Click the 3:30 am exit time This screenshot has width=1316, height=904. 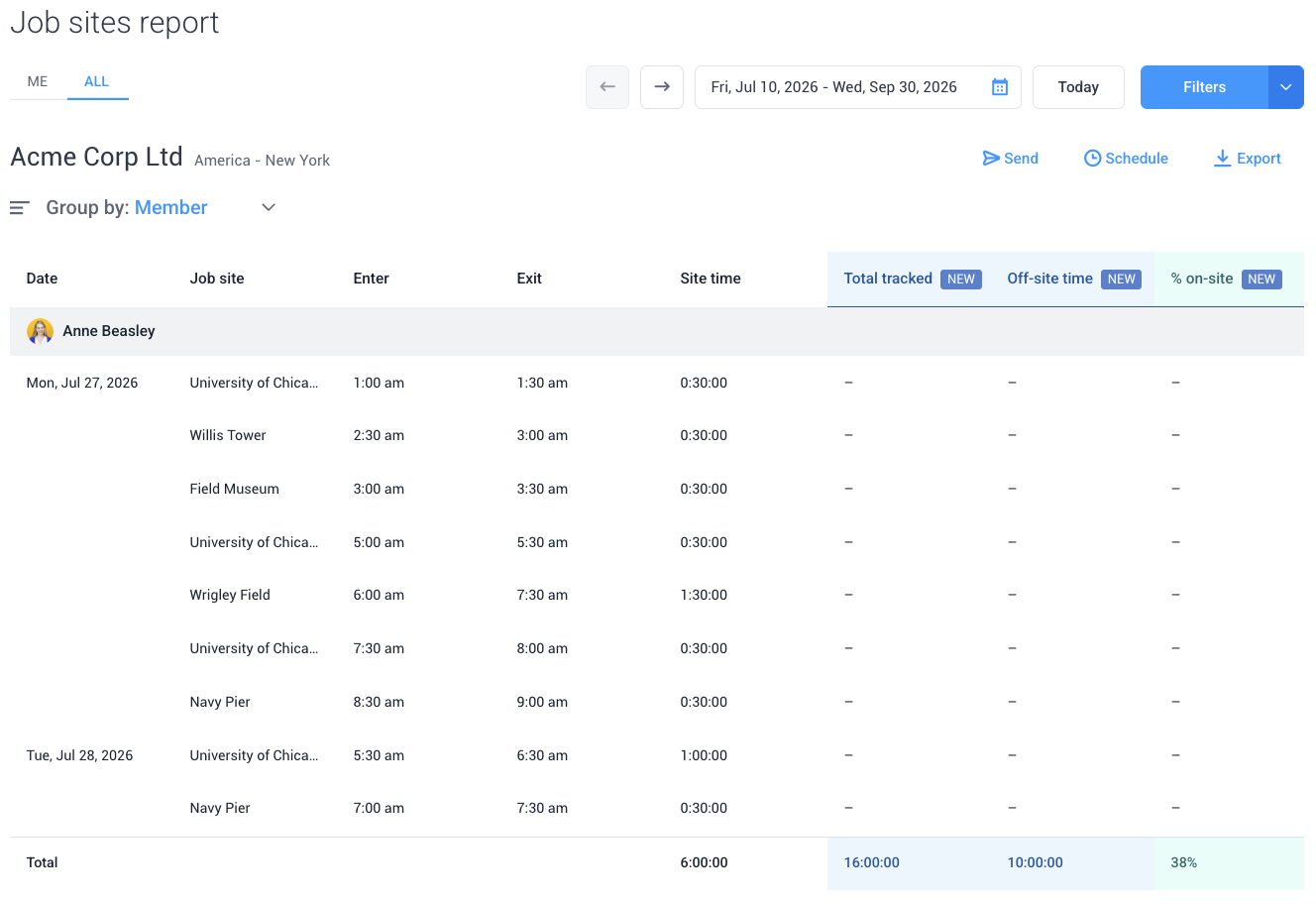click(542, 489)
